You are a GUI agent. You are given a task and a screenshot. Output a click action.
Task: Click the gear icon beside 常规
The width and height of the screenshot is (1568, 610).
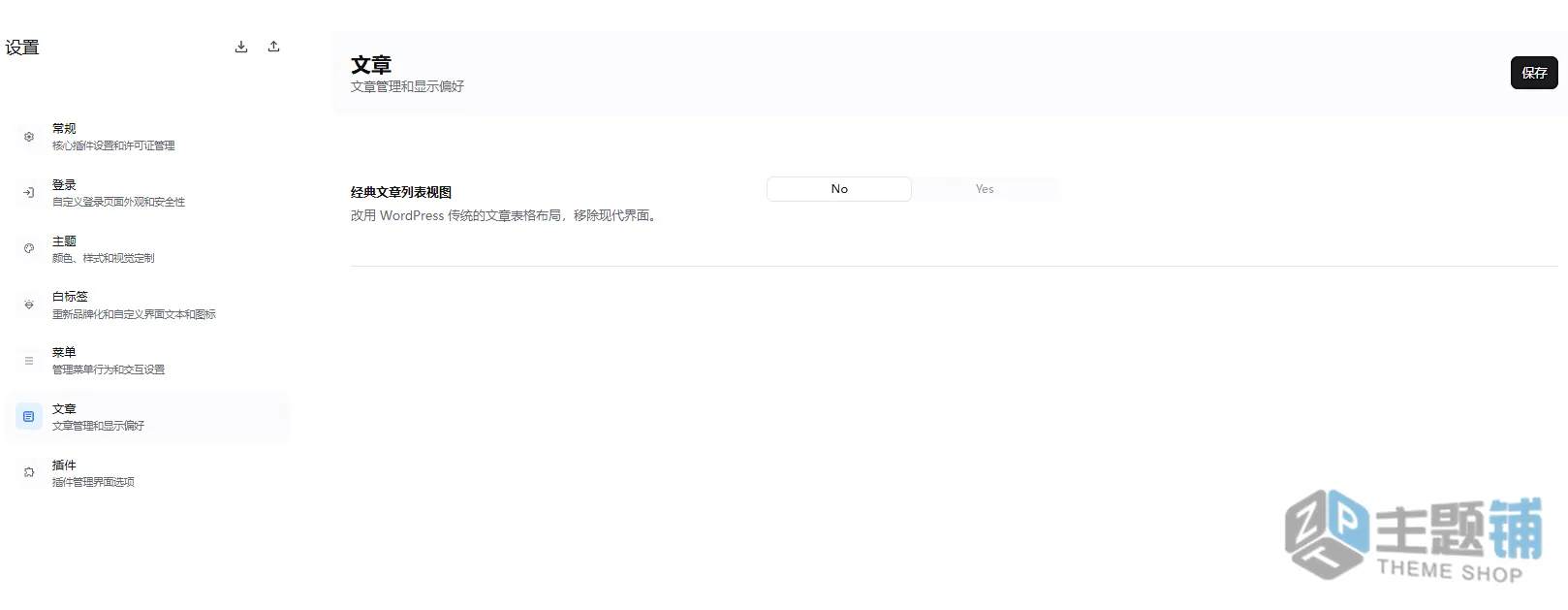point(29,137)
